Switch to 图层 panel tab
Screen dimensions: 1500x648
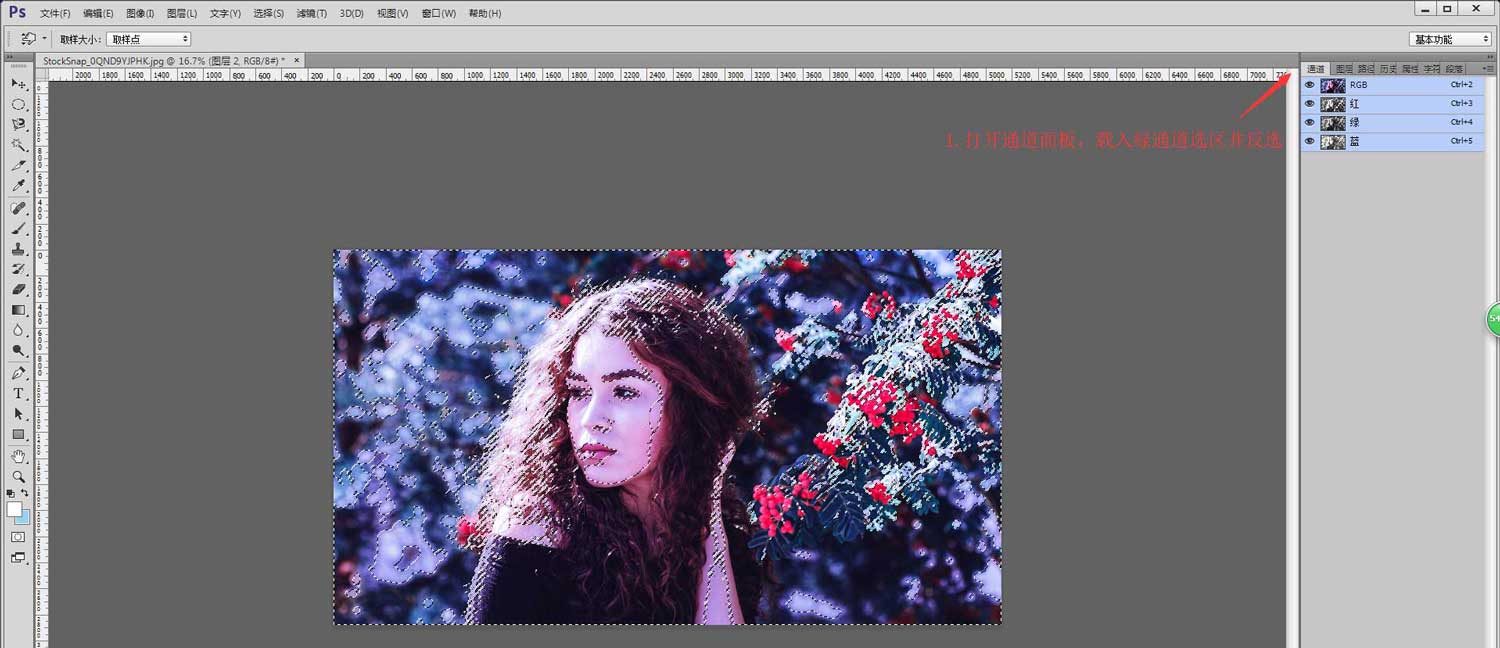(x=1344, y=69)
